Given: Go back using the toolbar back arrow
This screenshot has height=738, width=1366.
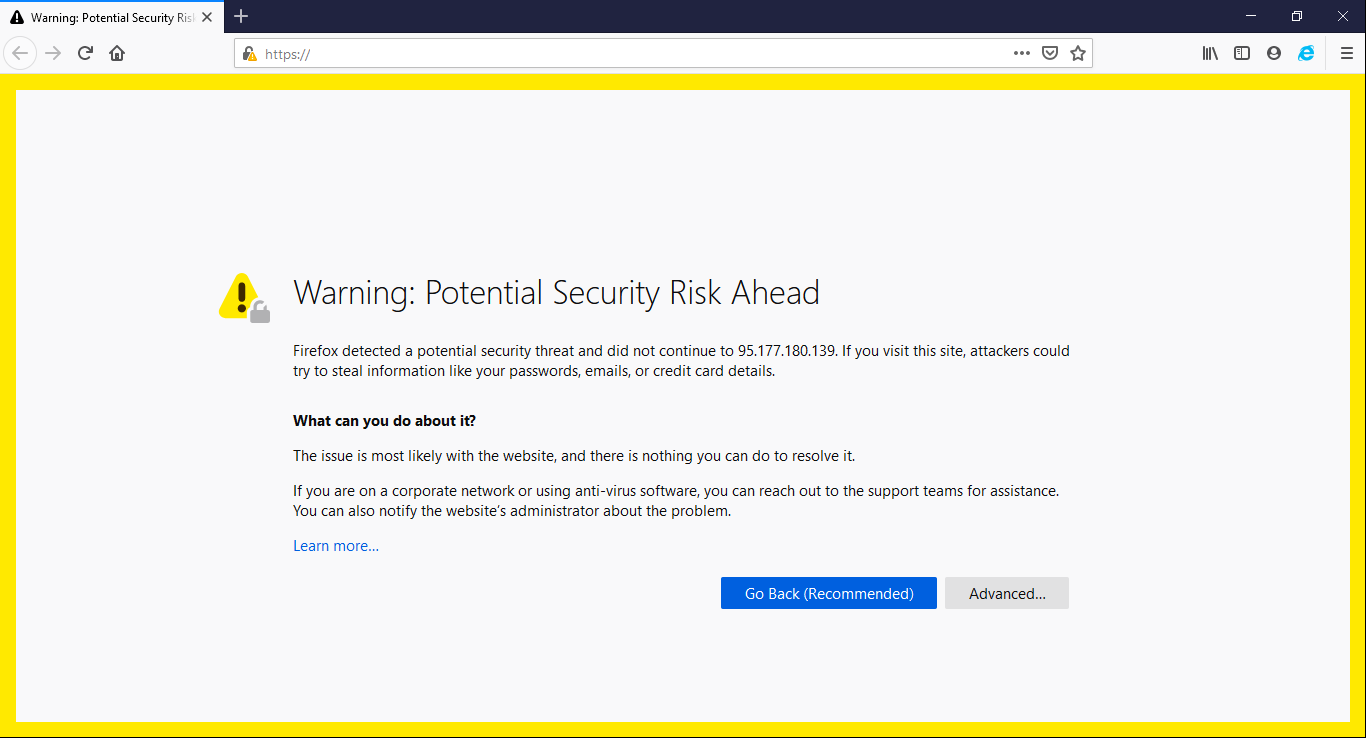Looking at the screenshot, I should [20, 53].
